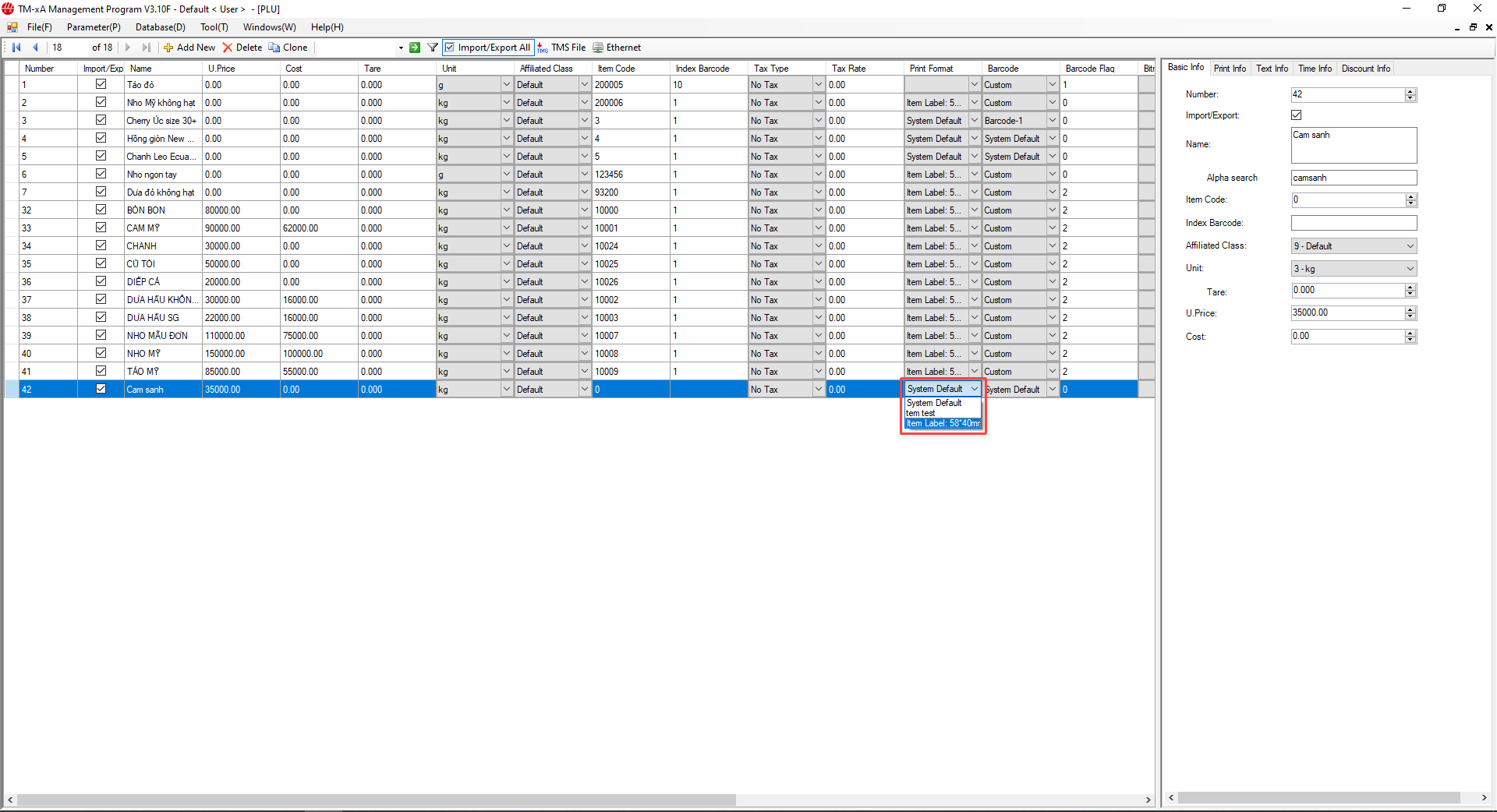Screen dimensions: 1497x812
Task: Select item code cell '123456'
Action: pyautogui.click(x=631, y=175)
